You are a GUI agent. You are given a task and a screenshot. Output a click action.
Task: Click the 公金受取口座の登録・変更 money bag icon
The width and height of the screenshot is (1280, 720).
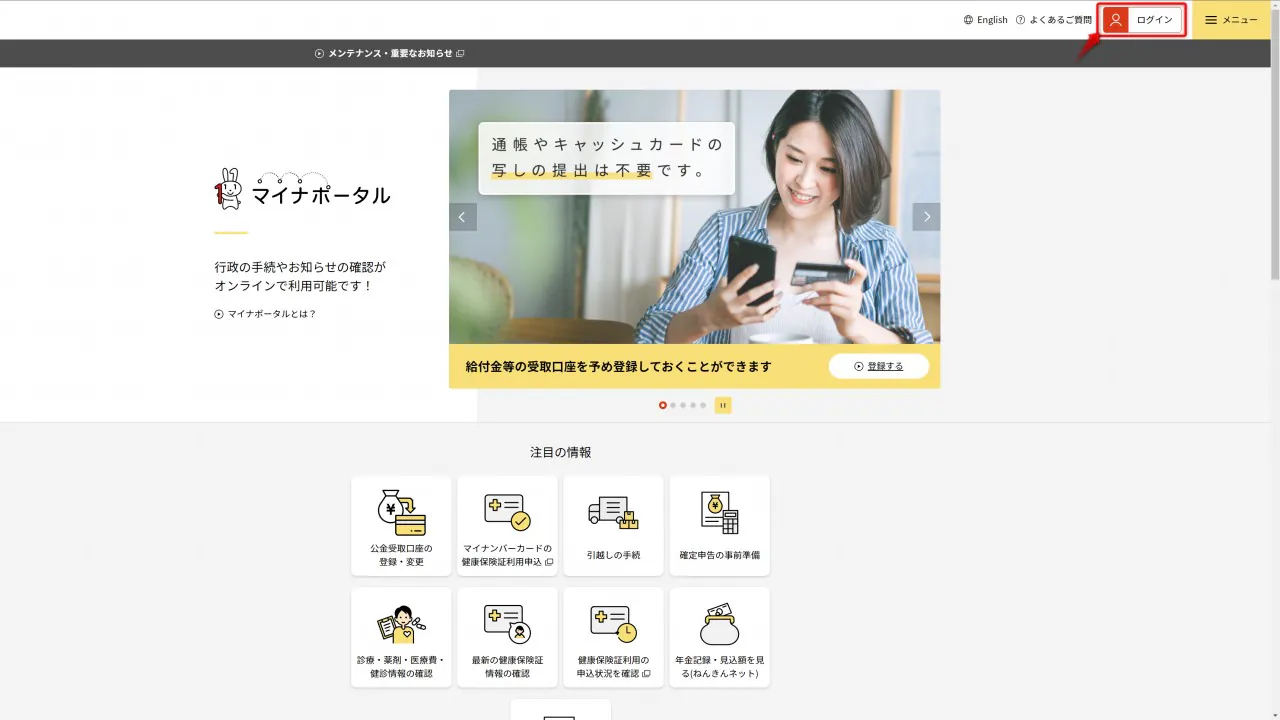[401, 513]
